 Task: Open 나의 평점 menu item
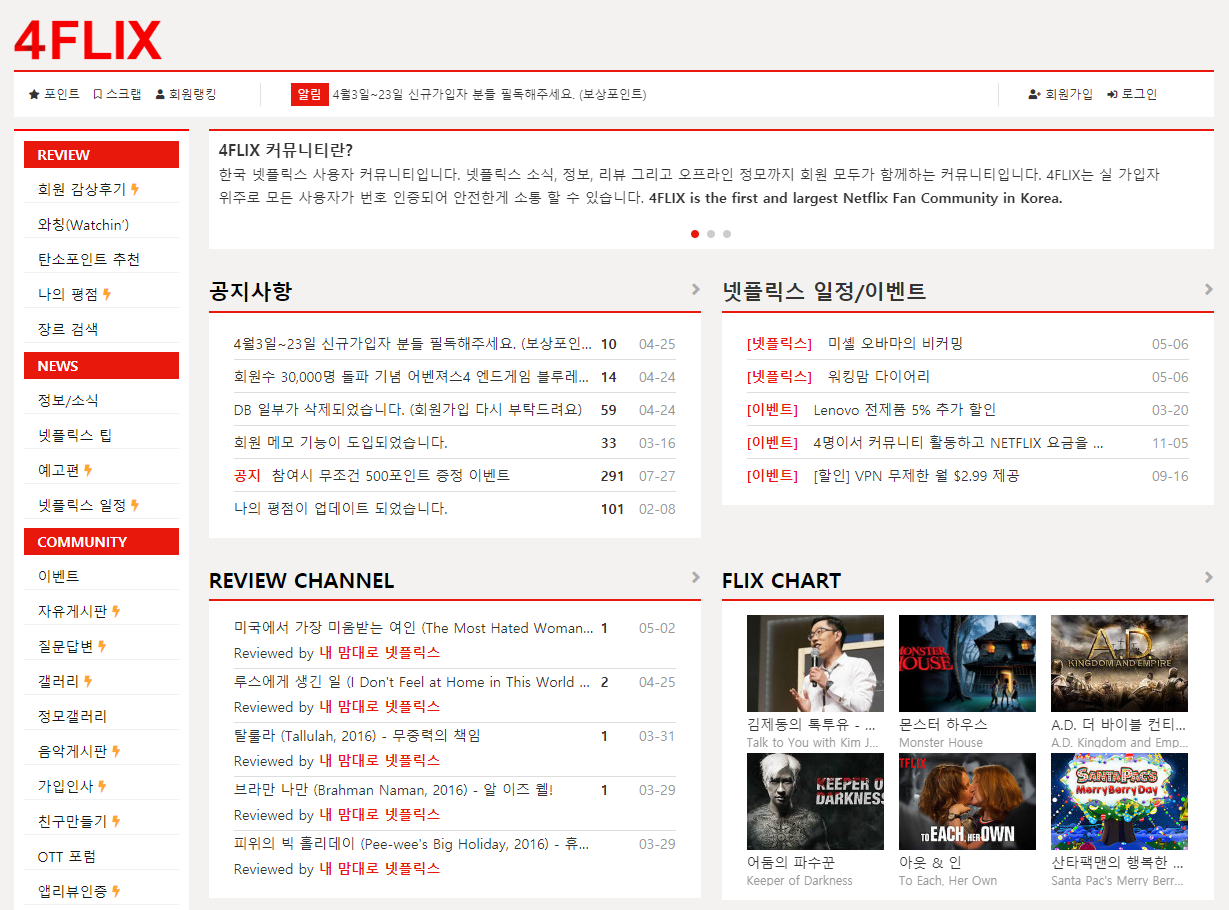tap(74, 294)
